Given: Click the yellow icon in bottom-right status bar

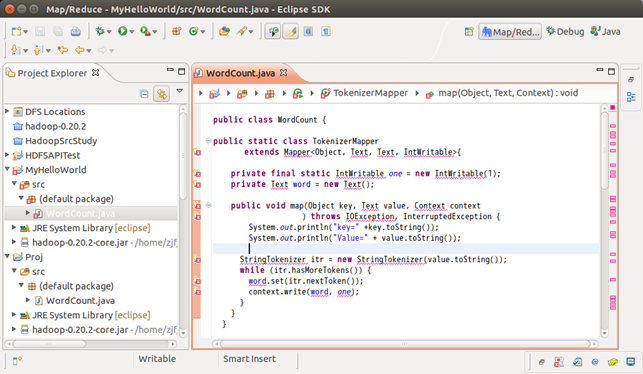Looking at the screenshot, I should click(613, 362).
